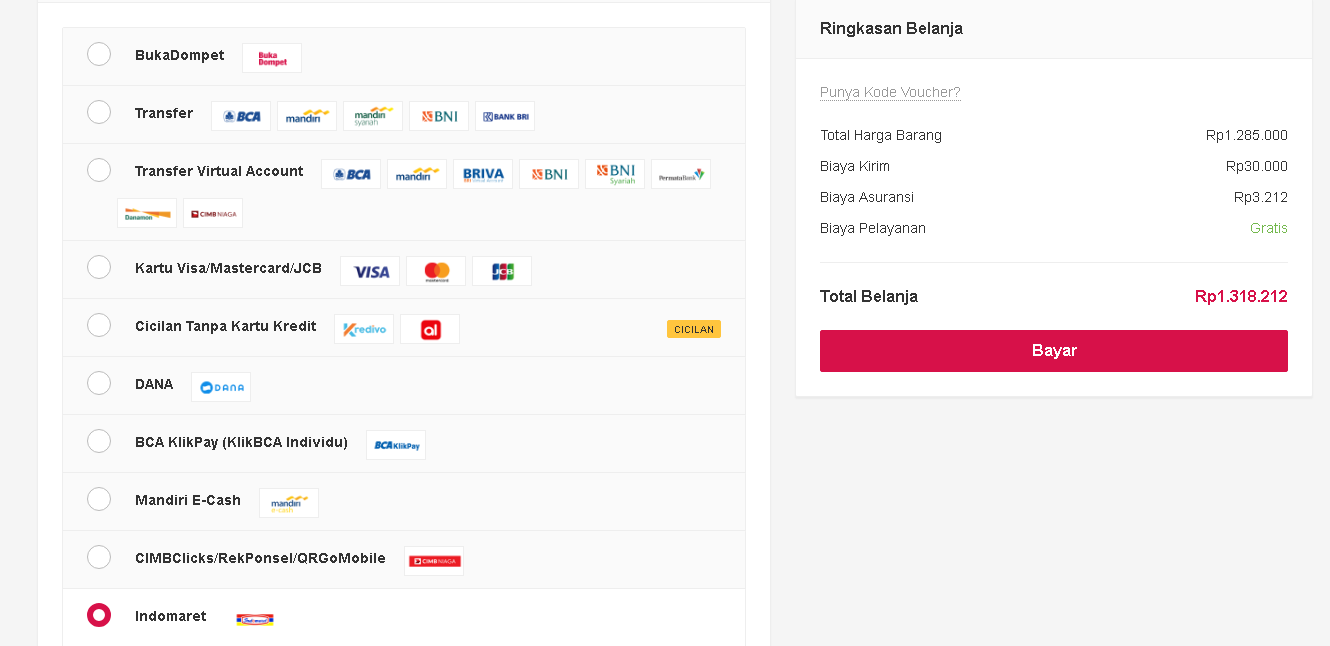Click the Mandiri E-Cash label

(188, 500)
